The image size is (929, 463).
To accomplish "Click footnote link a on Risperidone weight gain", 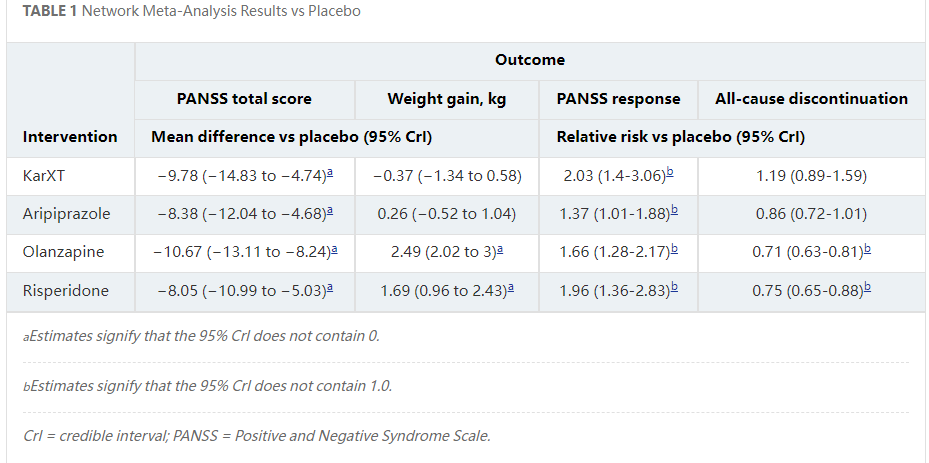I will pyautogui.click(x=511, y=290).
